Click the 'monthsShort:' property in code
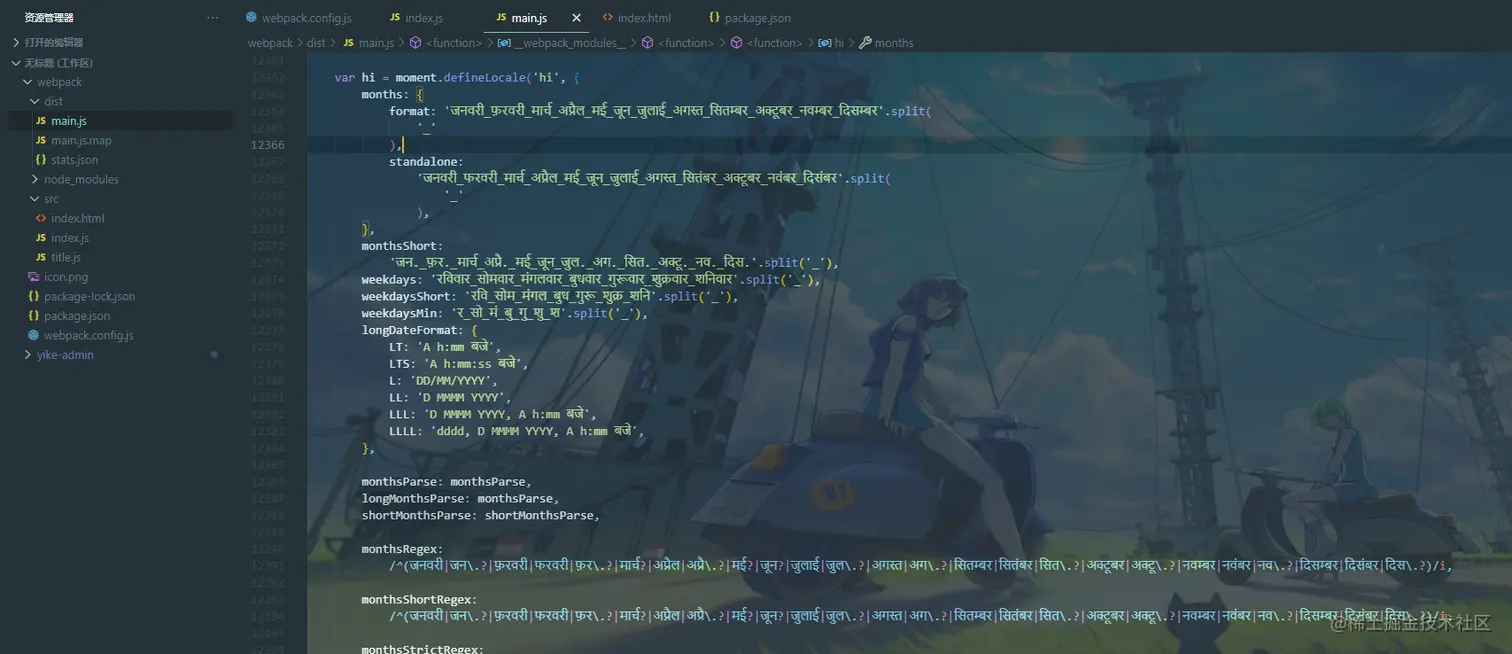The image size is (1512, 654). click(402, 246)
